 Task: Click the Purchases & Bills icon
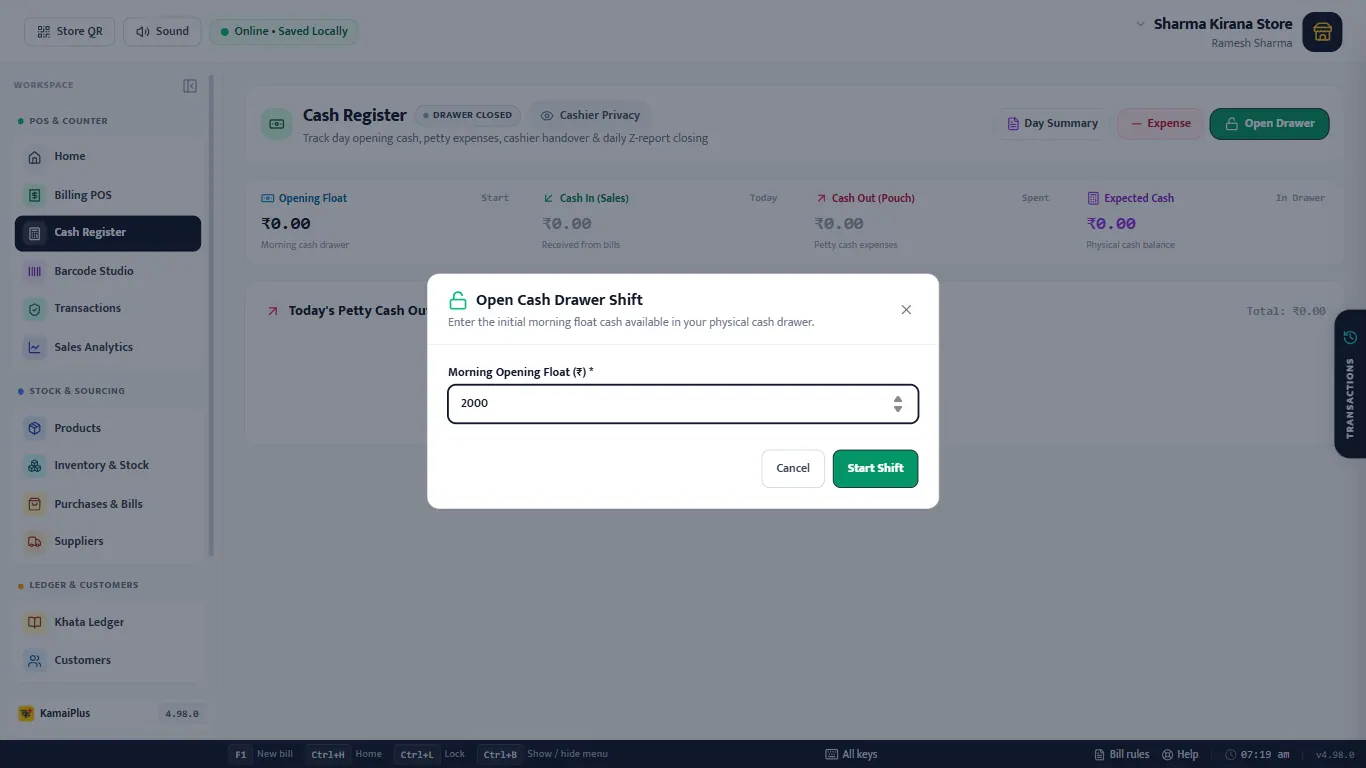[x=35, y=504]
